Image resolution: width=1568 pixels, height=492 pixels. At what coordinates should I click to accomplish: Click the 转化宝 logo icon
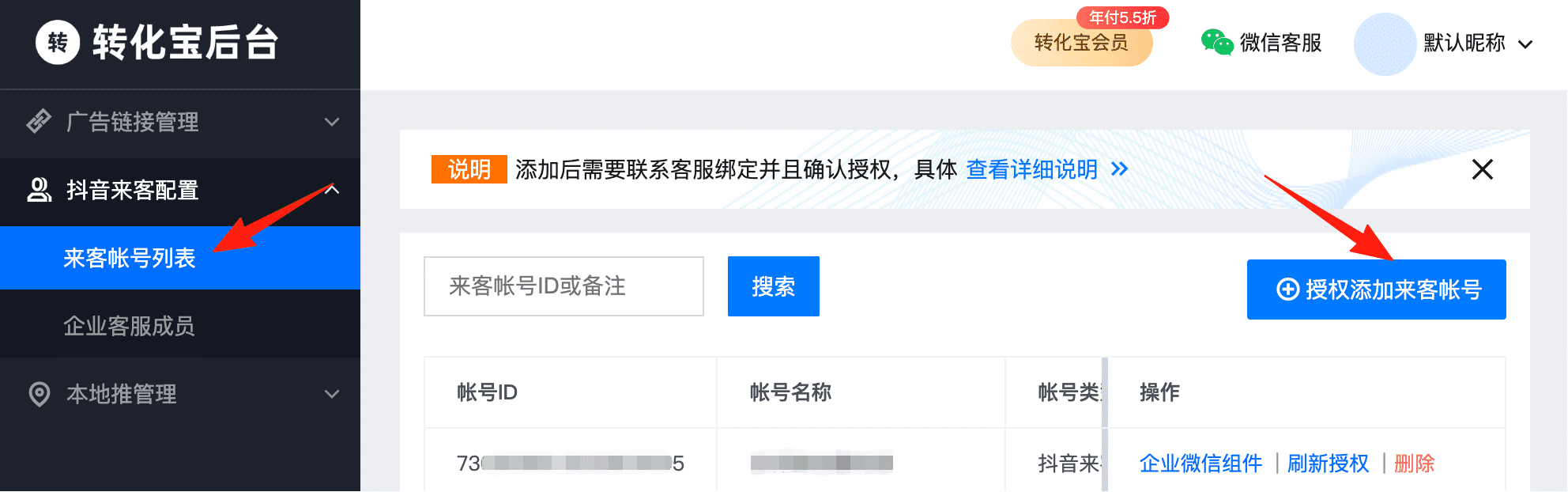pyautogui.click(x=58, y=42)
